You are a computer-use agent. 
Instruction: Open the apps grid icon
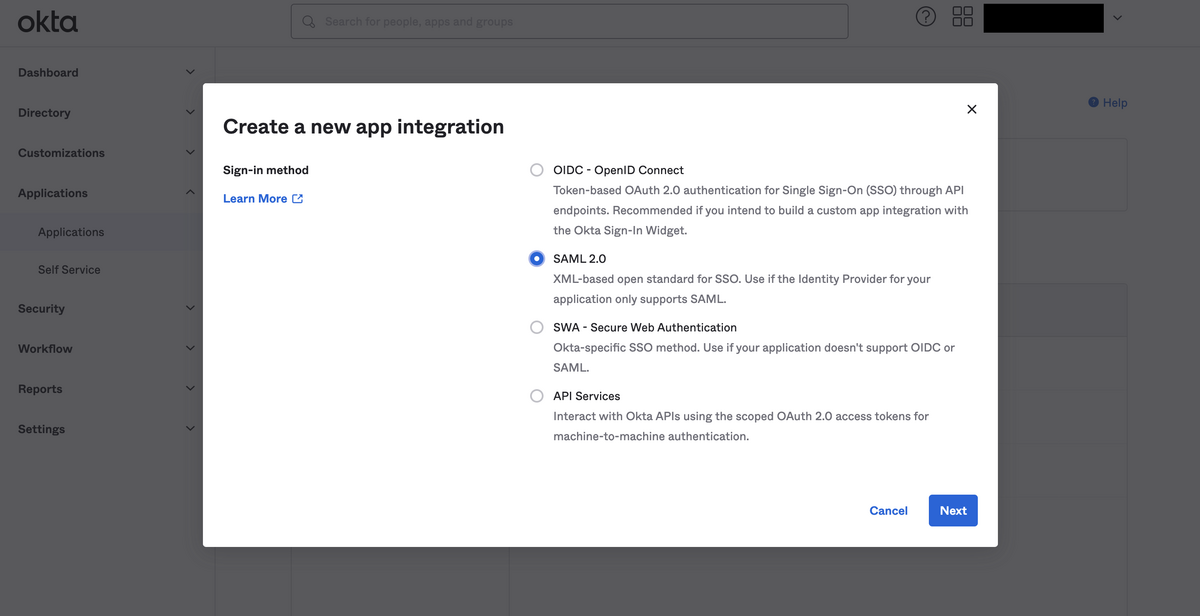click(963, 17)
